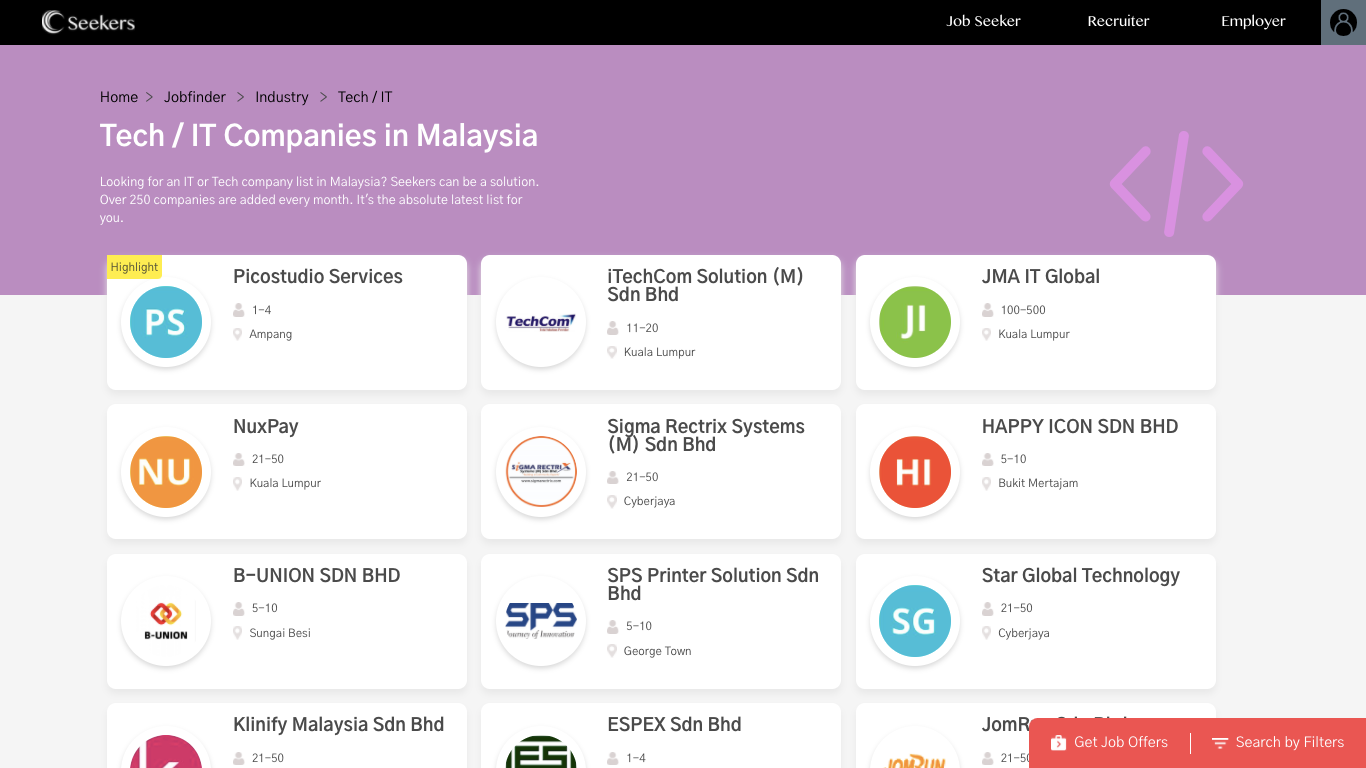Go to Jobfinder breadcrumb
This screenshot has height=768, width=1366.
pos(194,97)
